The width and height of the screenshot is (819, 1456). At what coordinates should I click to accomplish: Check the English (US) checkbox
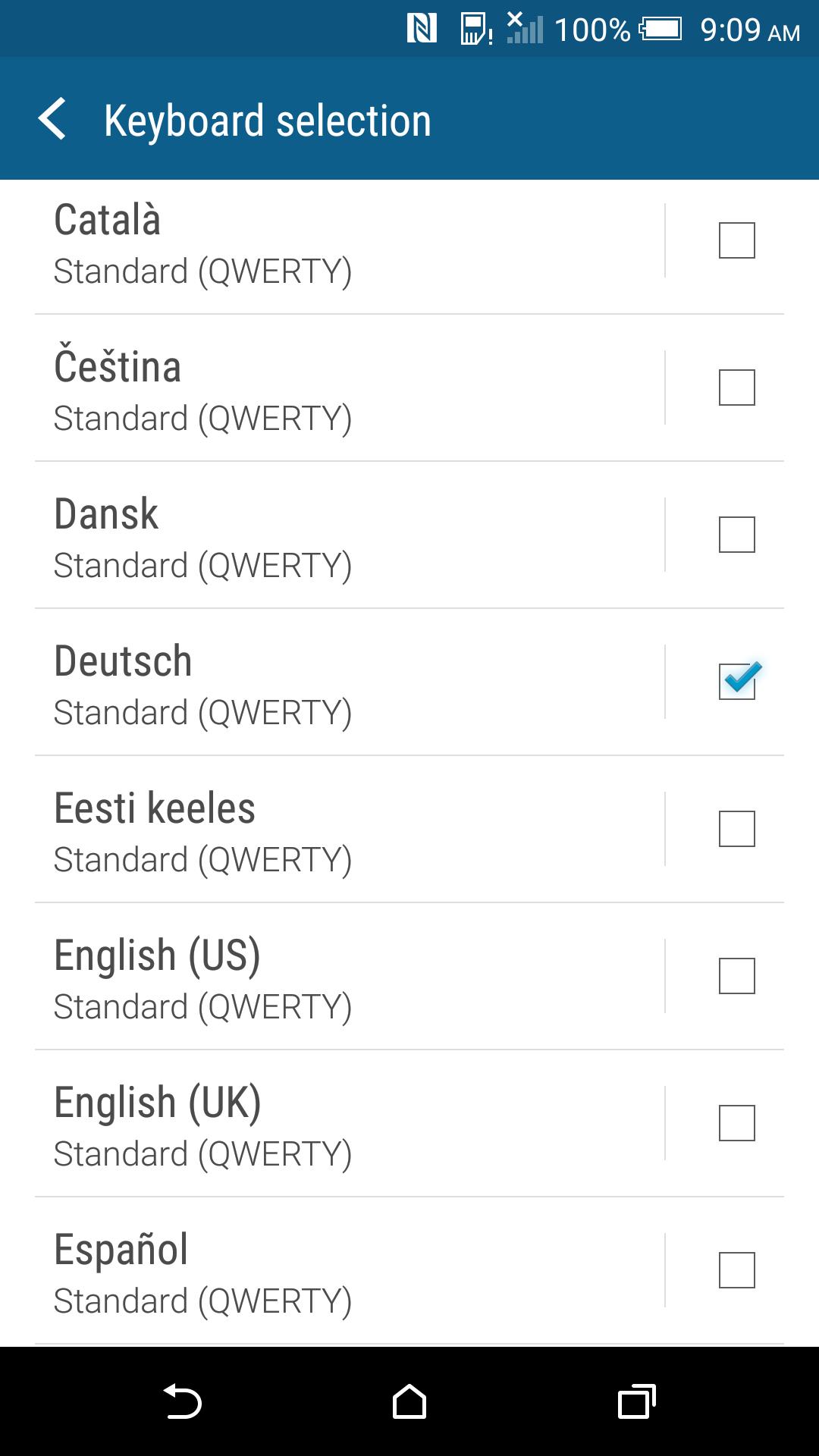point(736,976)
